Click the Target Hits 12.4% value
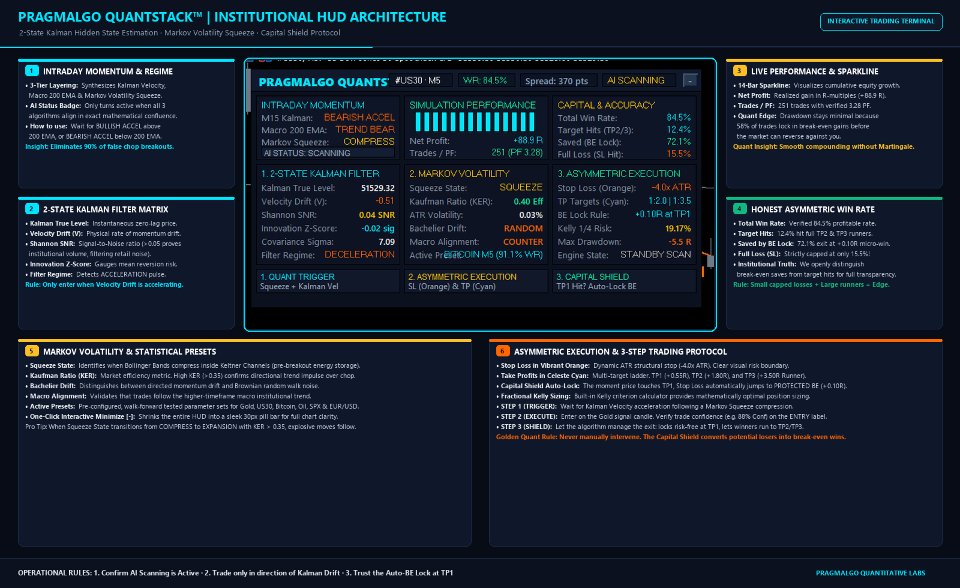The width and height of the screenshot is (960, 588). (x=678, y=130)
